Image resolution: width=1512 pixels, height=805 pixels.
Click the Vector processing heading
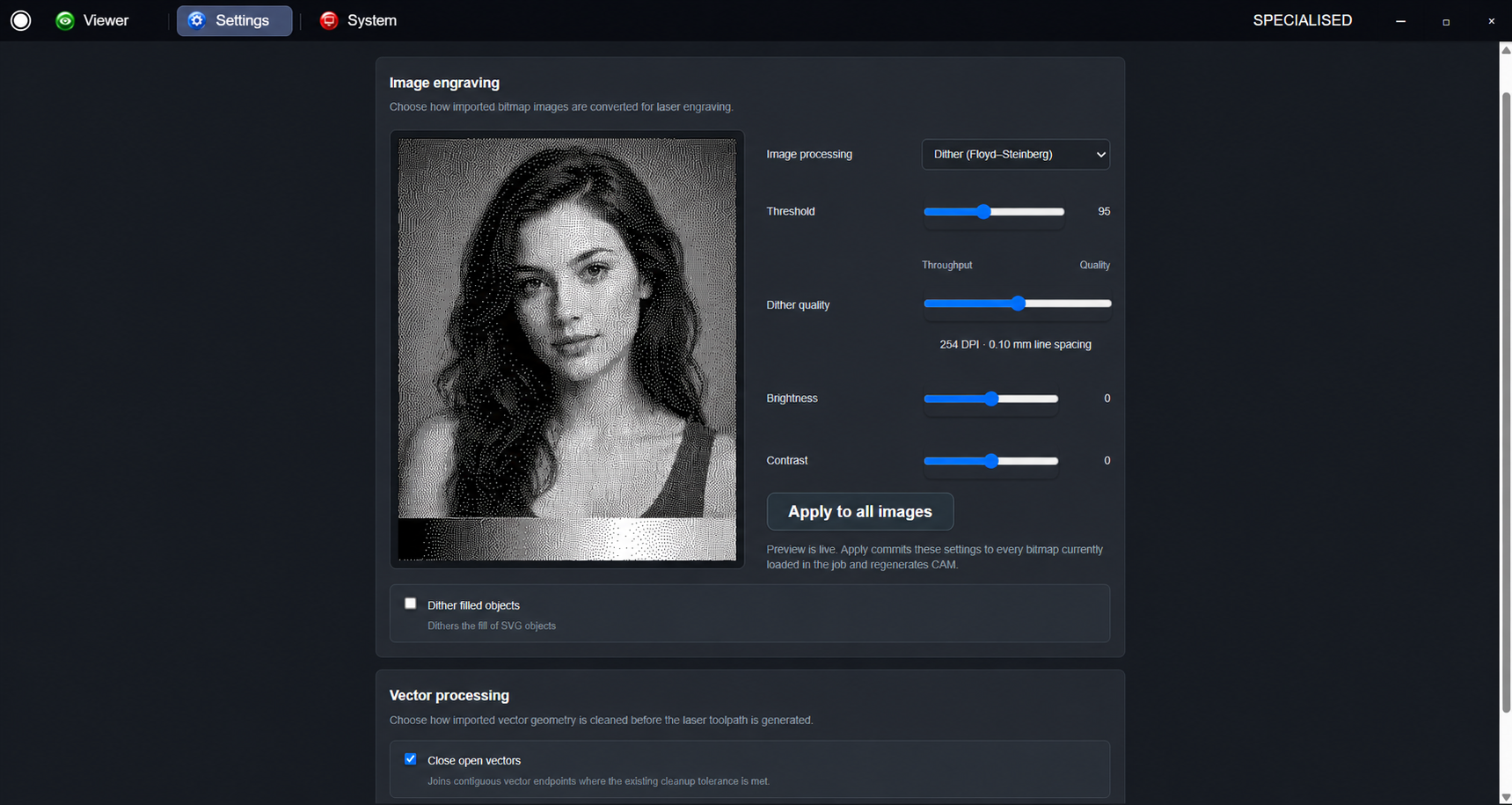(x=449, y=695)
